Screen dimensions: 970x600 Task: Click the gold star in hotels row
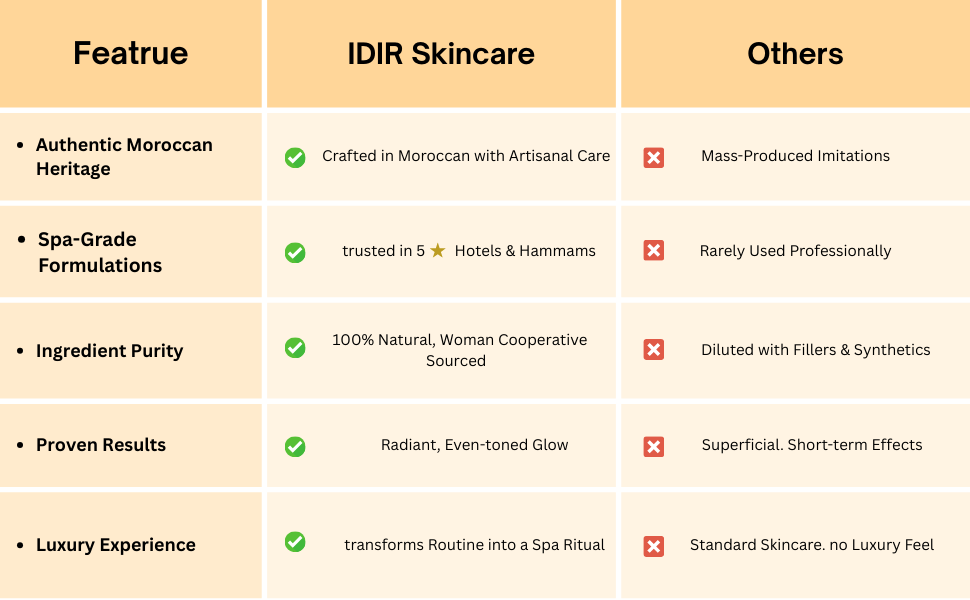coord(438,251)
